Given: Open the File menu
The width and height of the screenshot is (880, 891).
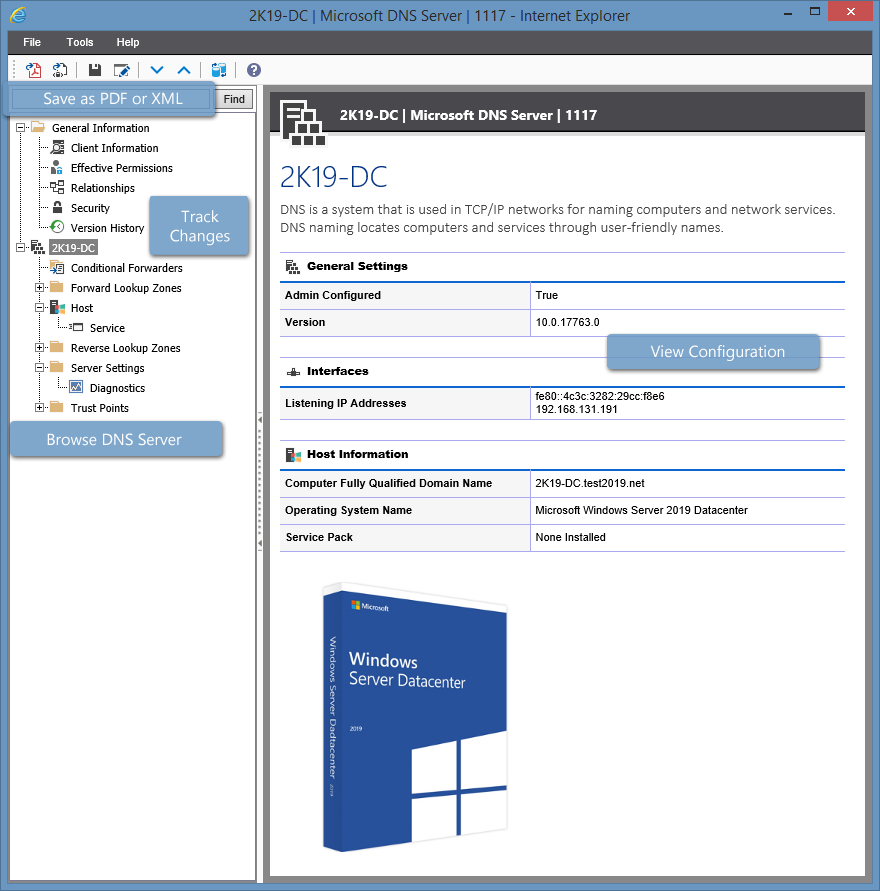Looking at the screenshot, I should [x=31, y=42].
